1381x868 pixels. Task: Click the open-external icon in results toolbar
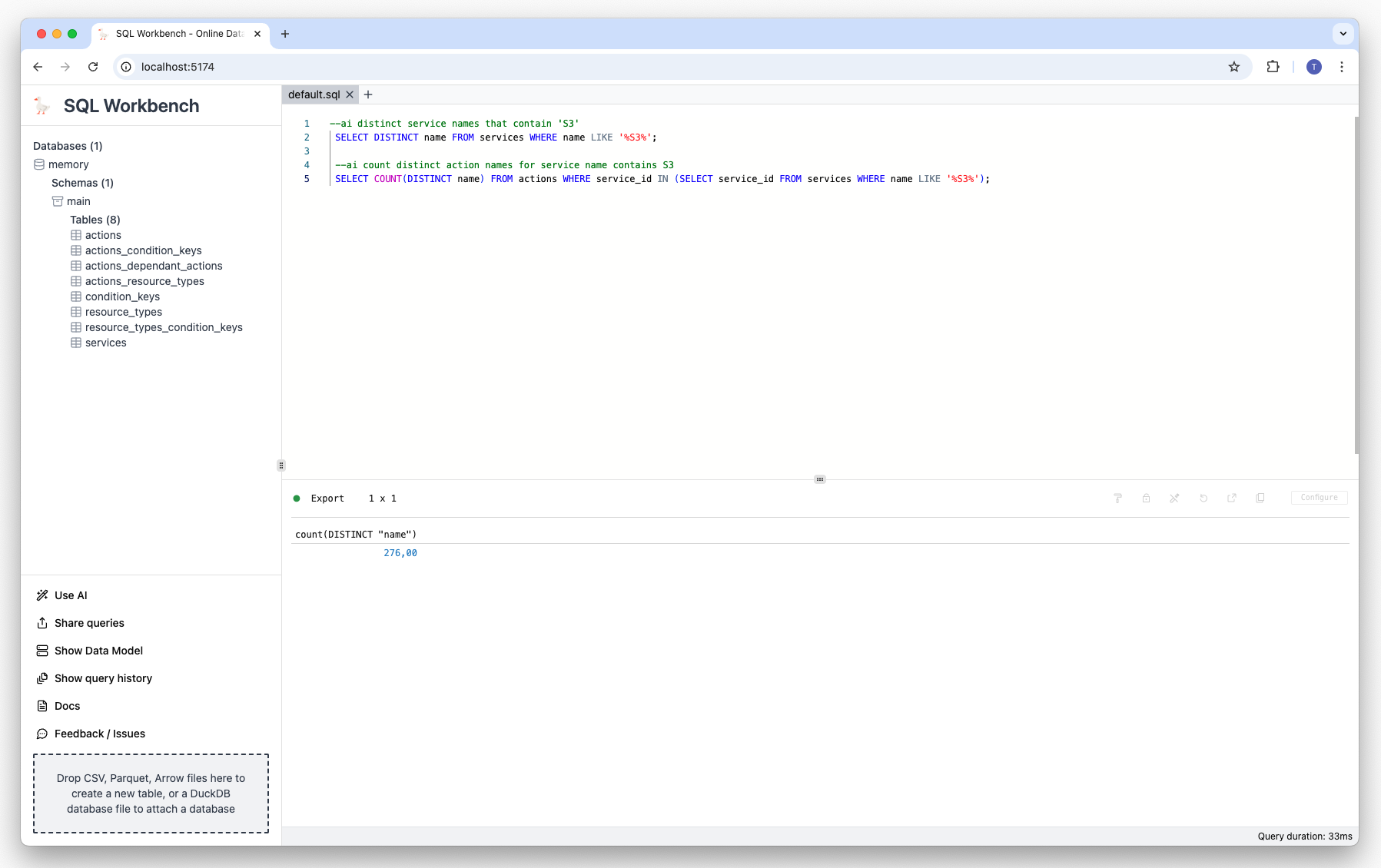(1232, 498)
